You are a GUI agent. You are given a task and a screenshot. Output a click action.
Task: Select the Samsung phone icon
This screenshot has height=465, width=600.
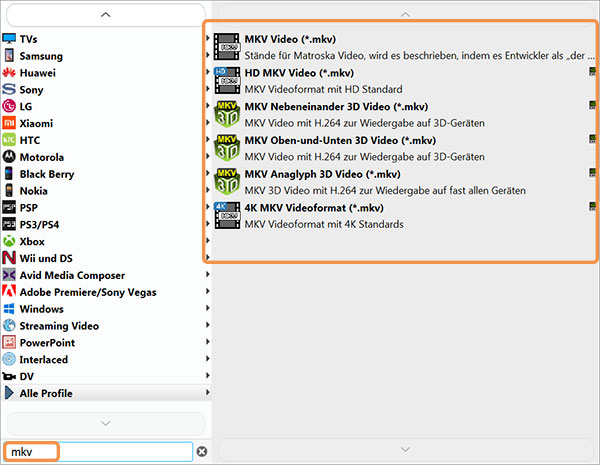(x=9, y=55)
